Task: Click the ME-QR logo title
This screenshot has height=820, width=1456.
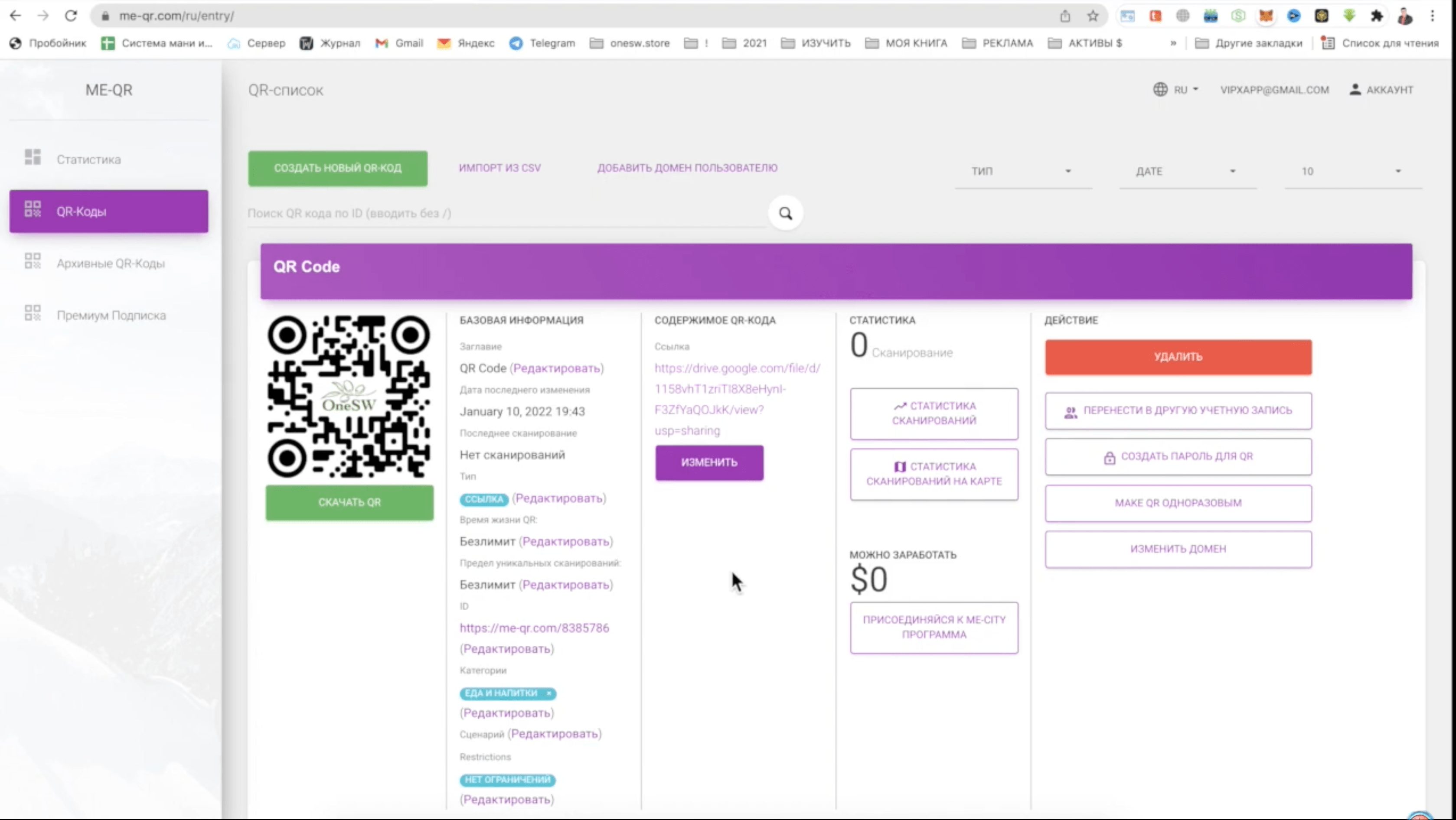Action: pos(108,90)
